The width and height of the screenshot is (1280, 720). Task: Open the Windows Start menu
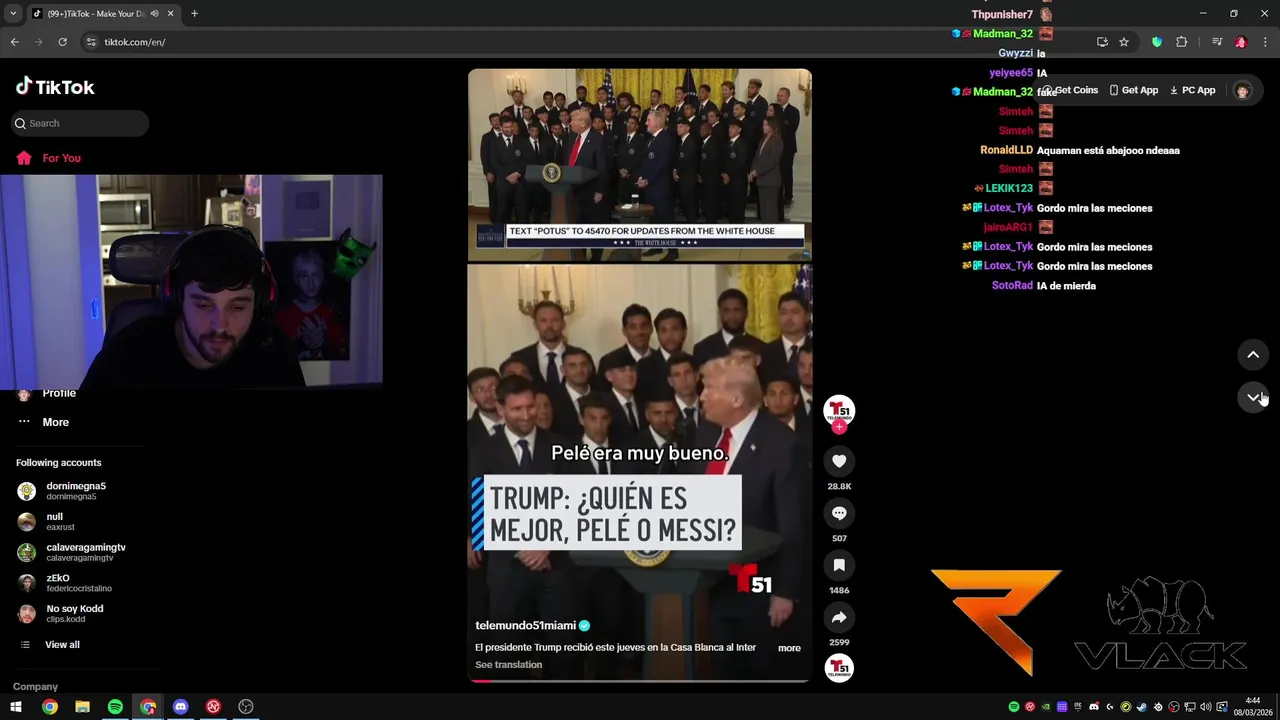[x=16, y=707]
